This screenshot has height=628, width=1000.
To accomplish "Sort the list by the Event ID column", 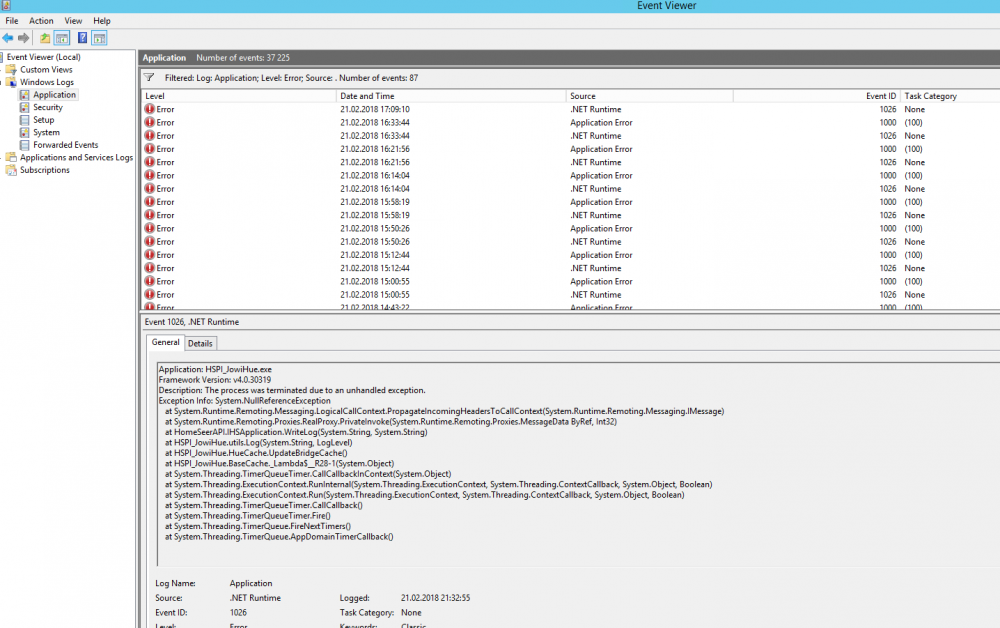I will pyautogui.click(x=880, y=96).
